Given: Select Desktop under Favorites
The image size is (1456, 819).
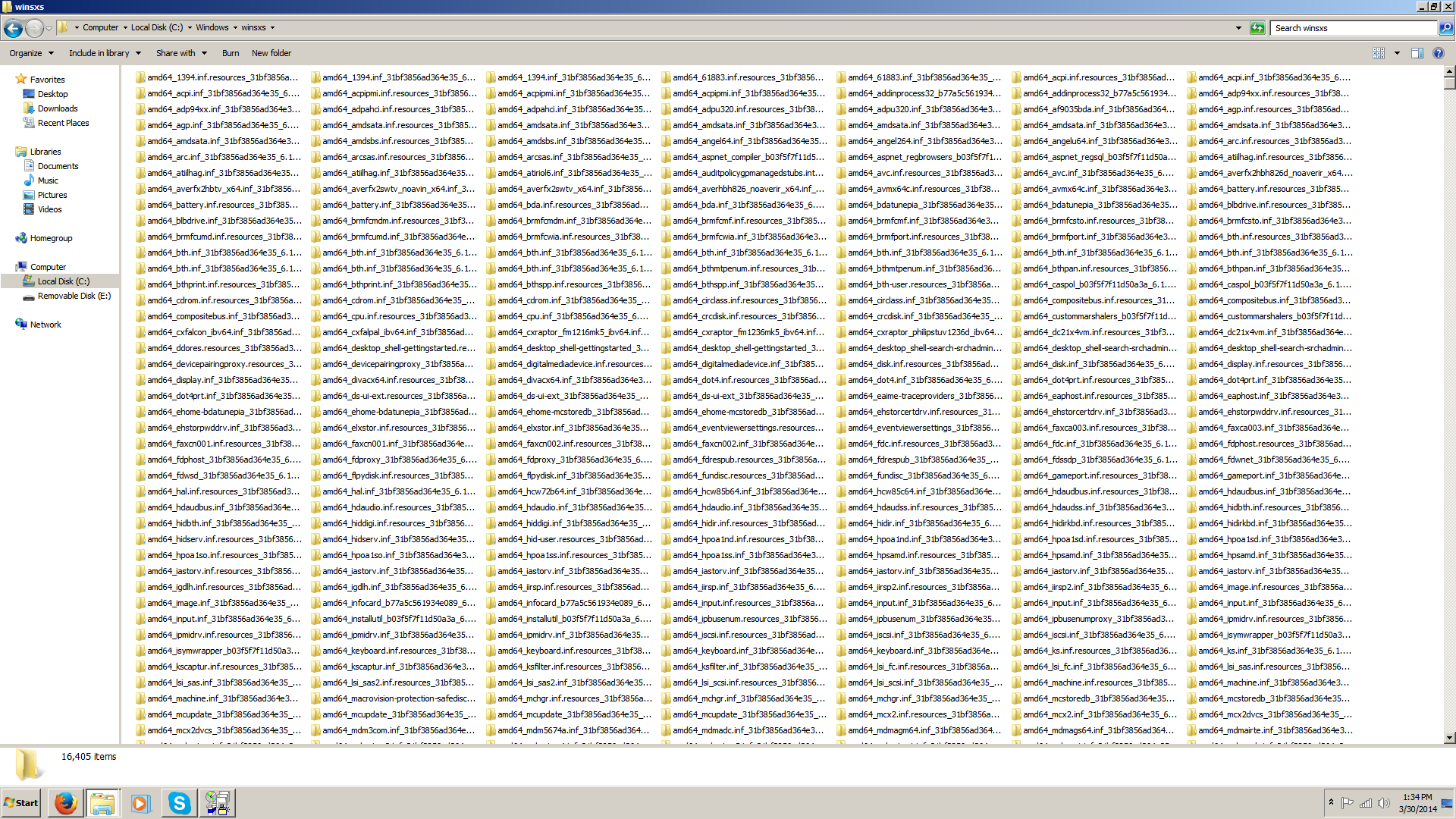Looking at the screenshot, I should [x=52, y=94].
